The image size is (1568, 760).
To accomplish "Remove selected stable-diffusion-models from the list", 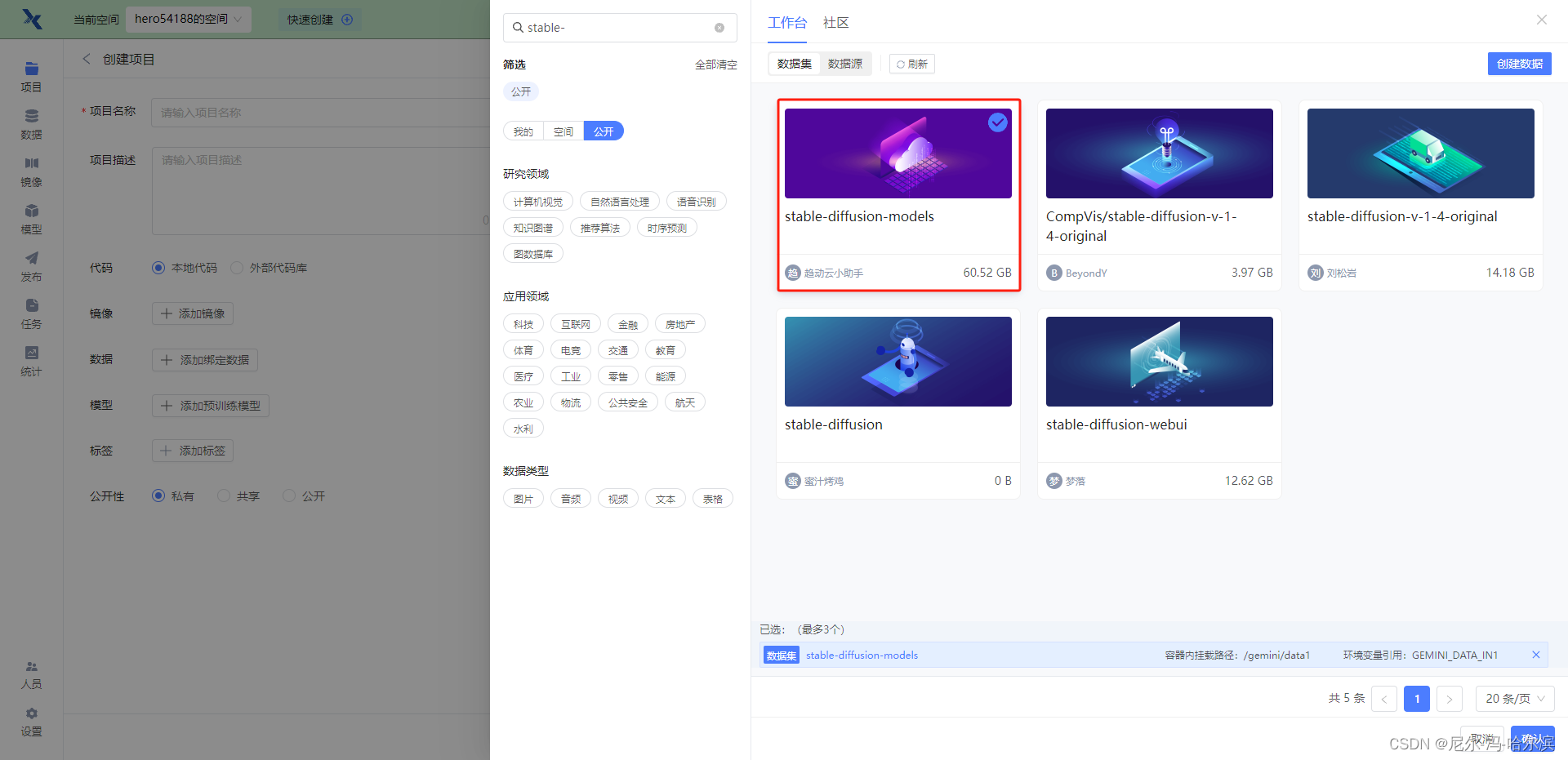I will [x=1536, y=655].
